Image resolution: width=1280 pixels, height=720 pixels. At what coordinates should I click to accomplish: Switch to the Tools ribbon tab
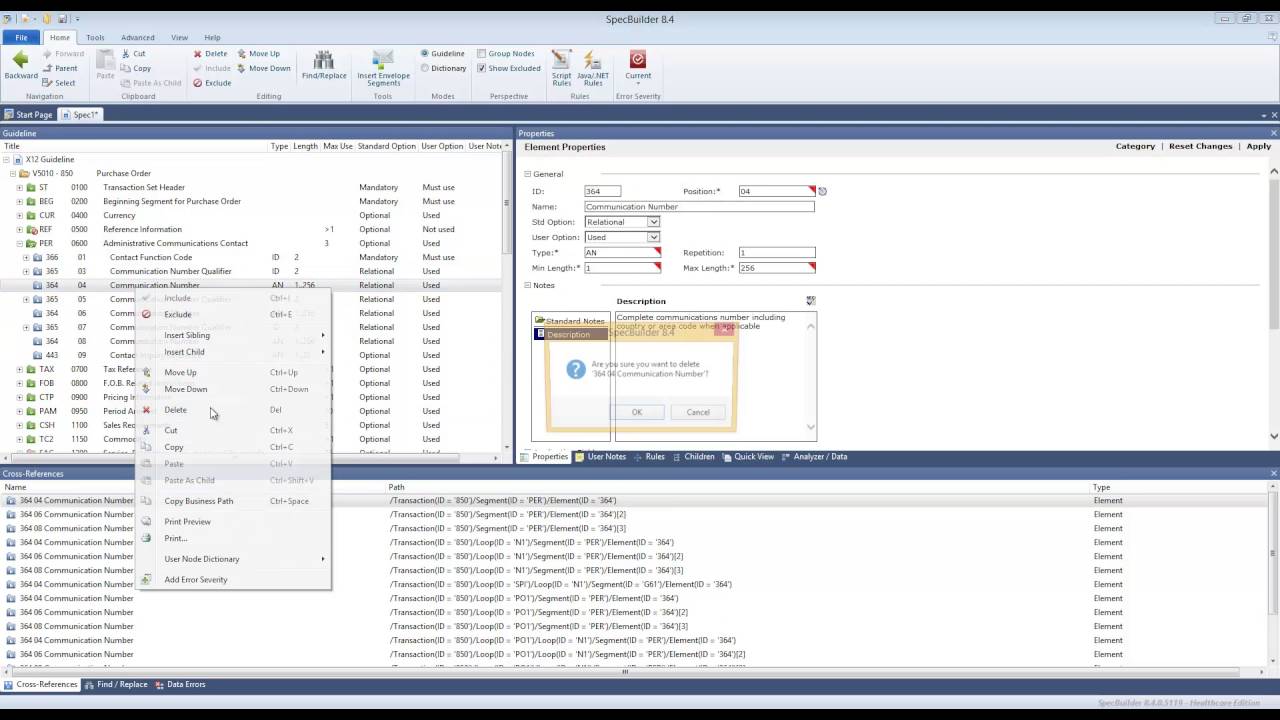point(95,37)
